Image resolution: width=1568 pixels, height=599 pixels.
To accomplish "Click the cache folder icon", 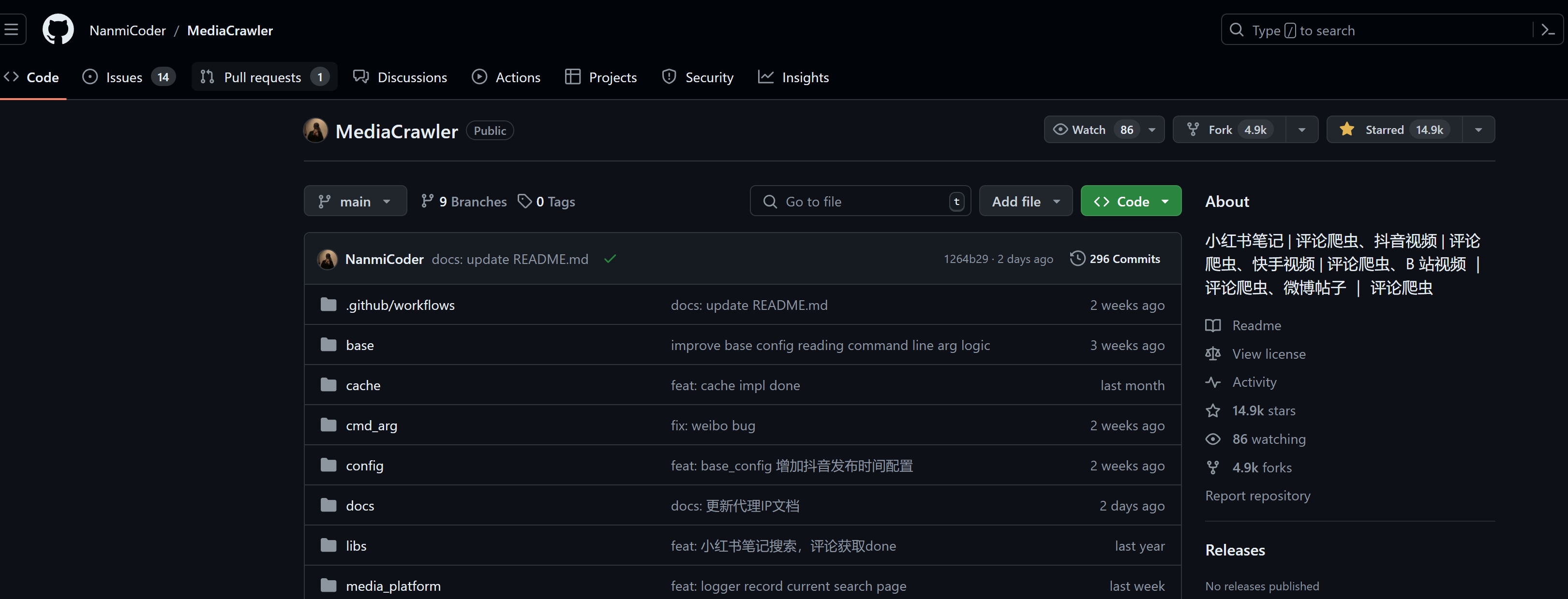I will [x=328, y=385].
